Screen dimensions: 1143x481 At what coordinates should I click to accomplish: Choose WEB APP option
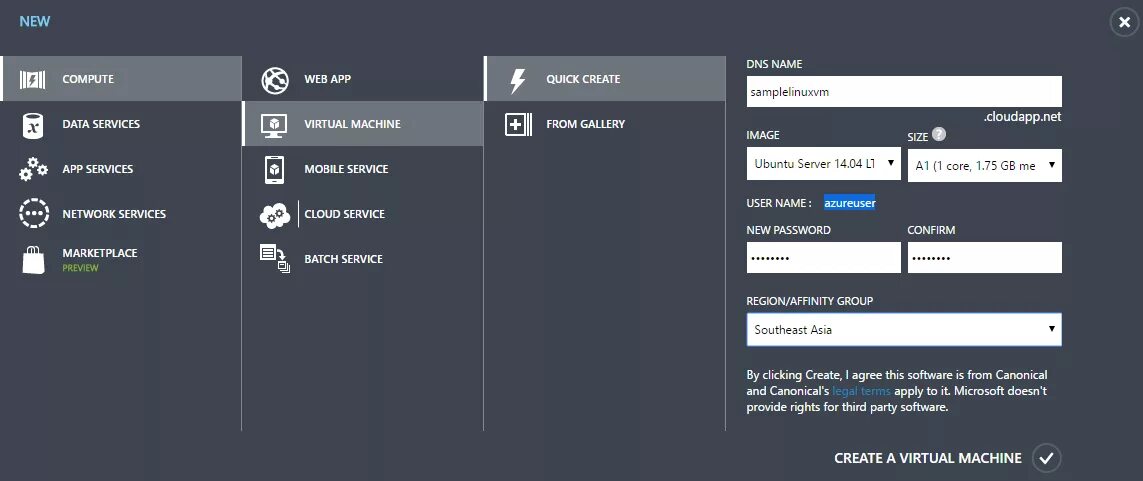point(362,79)
